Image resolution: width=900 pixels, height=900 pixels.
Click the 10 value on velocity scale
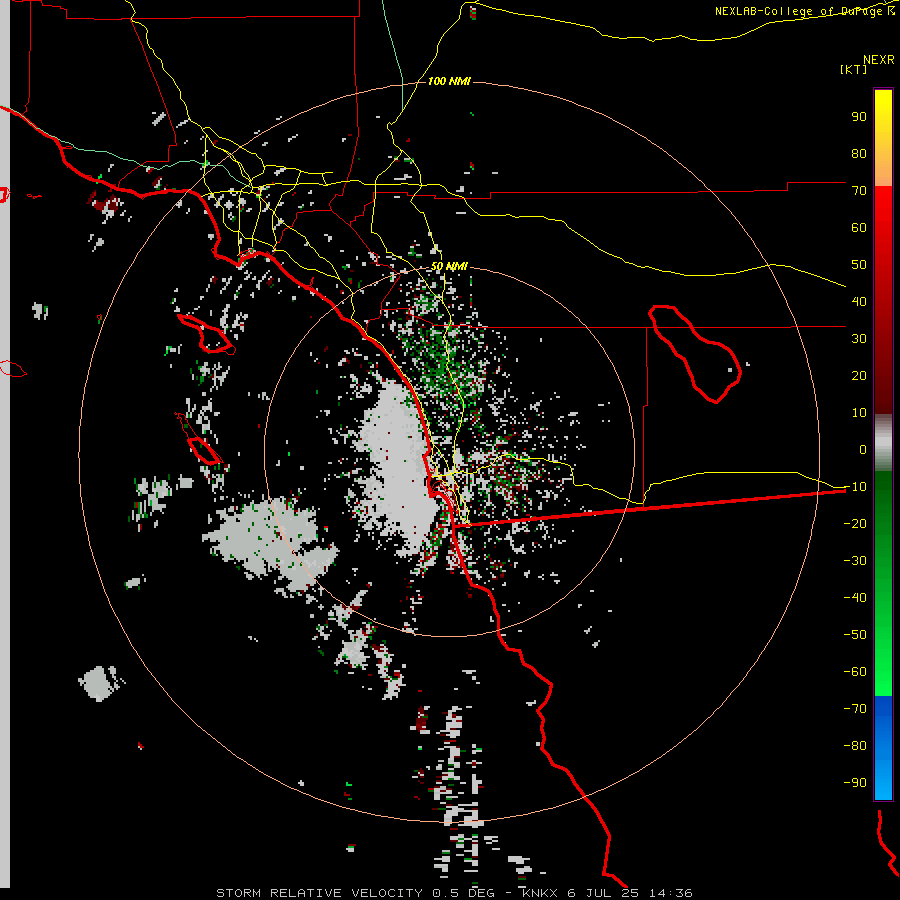tap(859, 413)
